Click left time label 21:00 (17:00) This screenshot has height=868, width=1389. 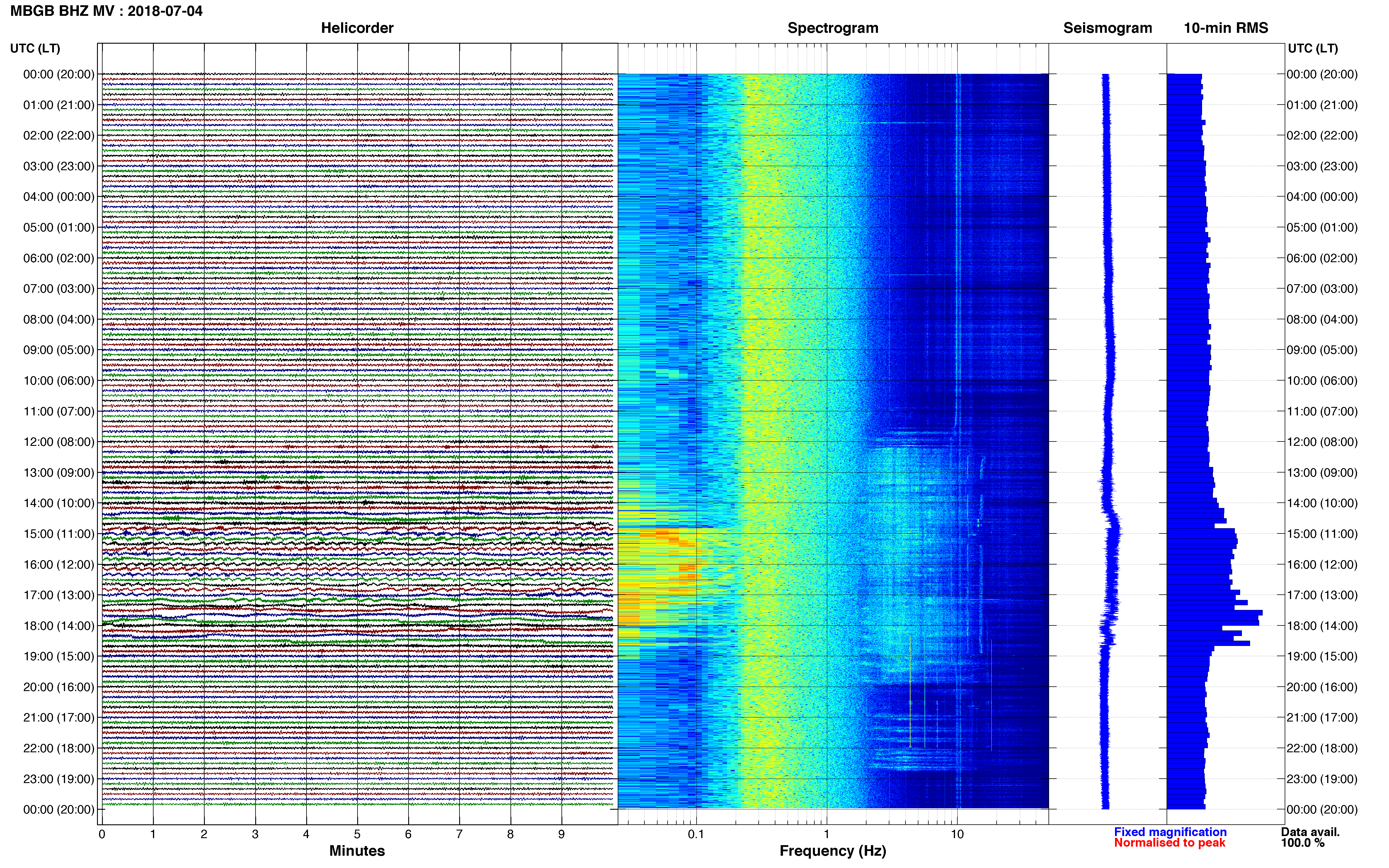[59, 718]
